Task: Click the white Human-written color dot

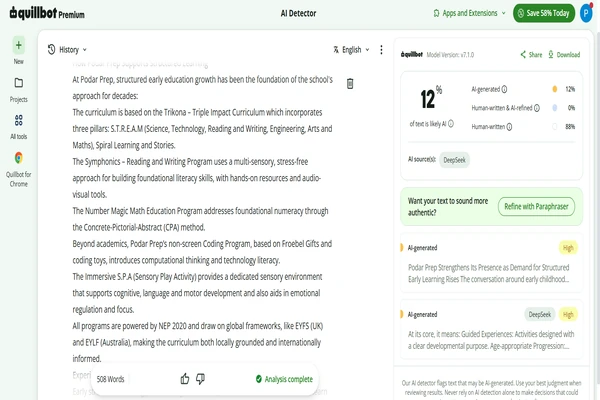Action: pos(554,127)
